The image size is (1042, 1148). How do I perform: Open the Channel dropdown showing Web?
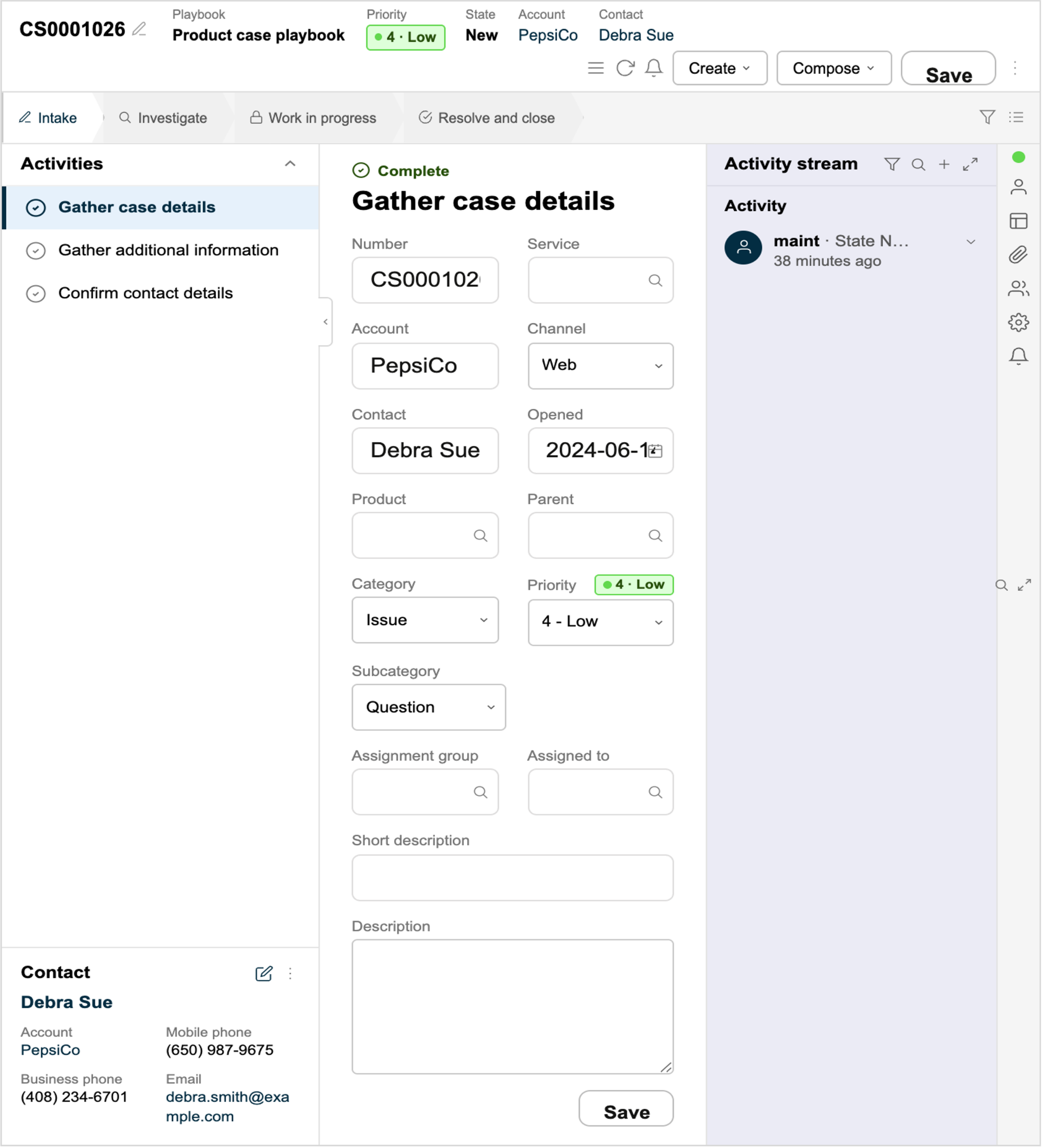point(601,366)
